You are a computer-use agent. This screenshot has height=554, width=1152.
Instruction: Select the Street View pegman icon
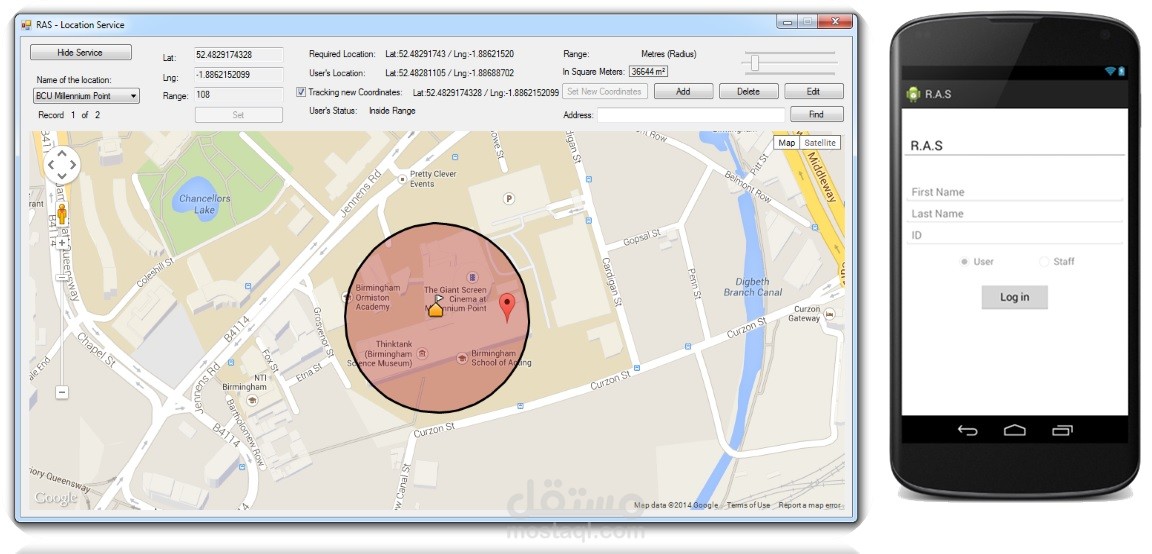coord(62,214)
